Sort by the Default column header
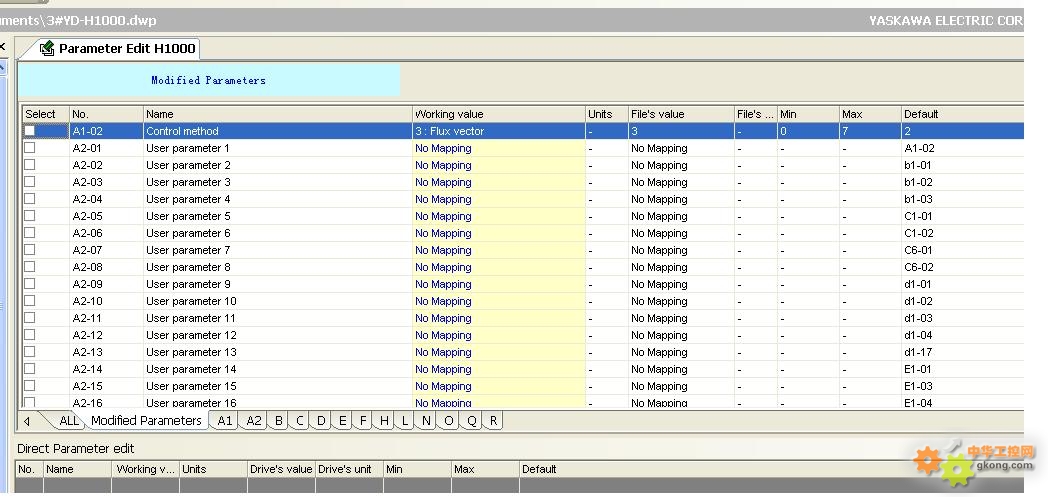This screenshot has height=497, width=1048. click(x=962, y=114)
